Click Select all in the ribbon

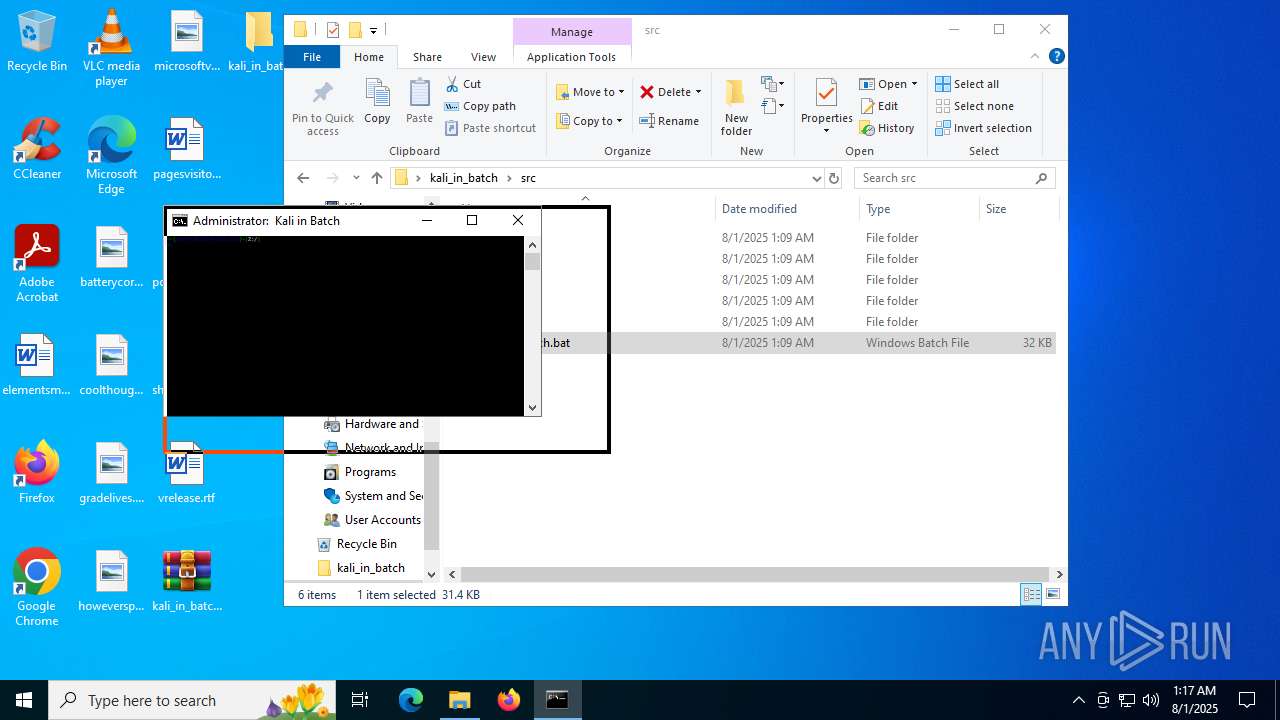click(x=967, y=84)
